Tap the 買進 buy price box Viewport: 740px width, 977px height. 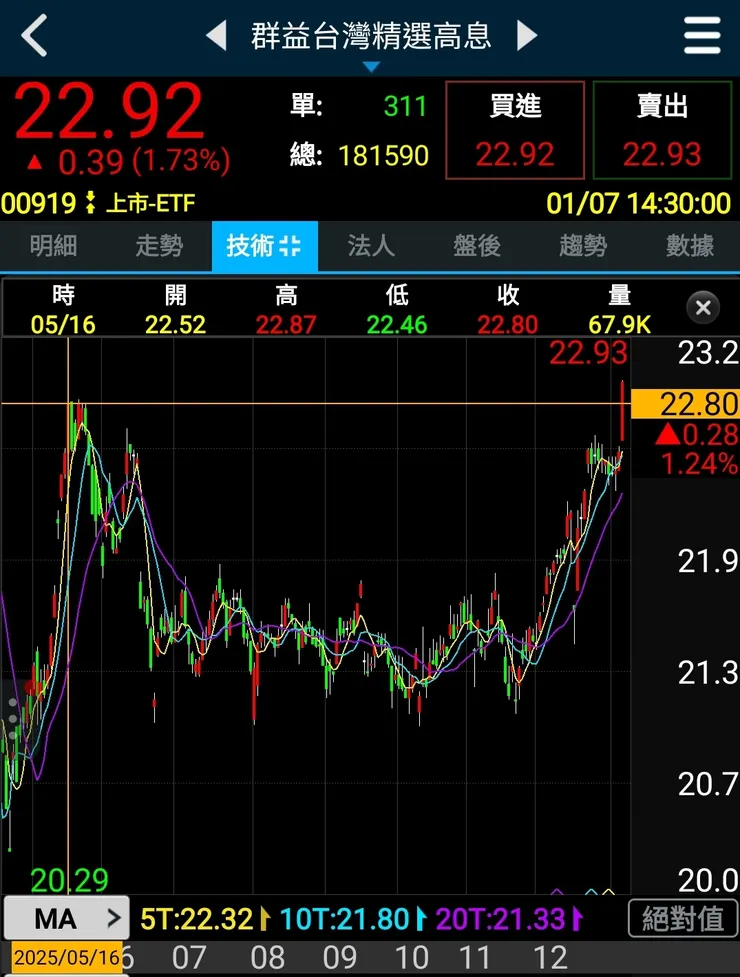pos(515,130)
